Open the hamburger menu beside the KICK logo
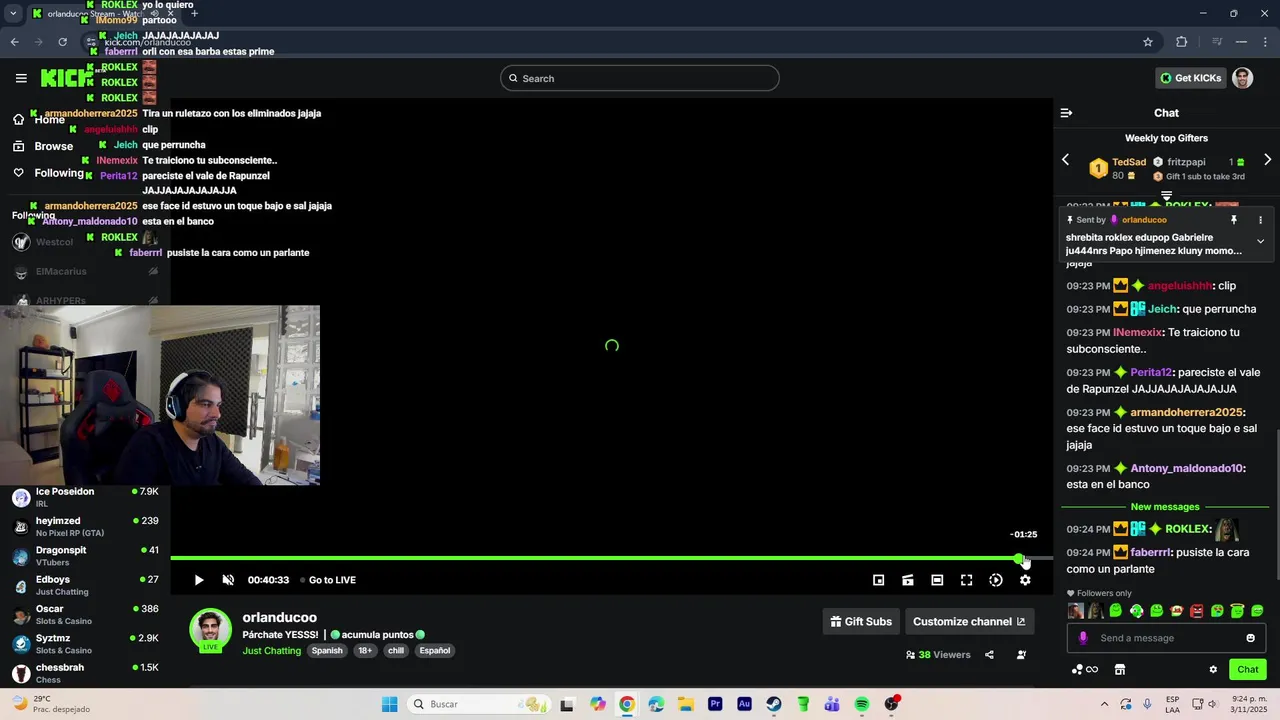1280x720 pixels. (21, 78)
